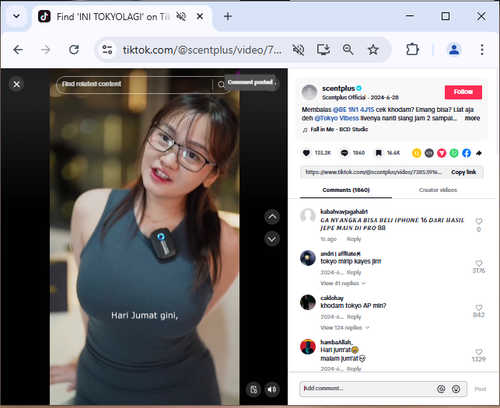Insert a mention with the @ icon
The width and height of the screenshot is (500, 408).
pos(441,389)
